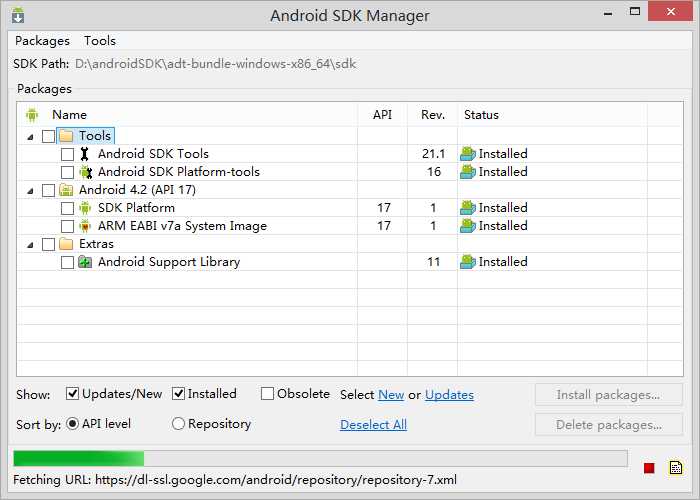The width and height of the screenshot is (700, 500).
Task: Select the Tools group label
Action: pyautogui.click(x=95, y=136)
